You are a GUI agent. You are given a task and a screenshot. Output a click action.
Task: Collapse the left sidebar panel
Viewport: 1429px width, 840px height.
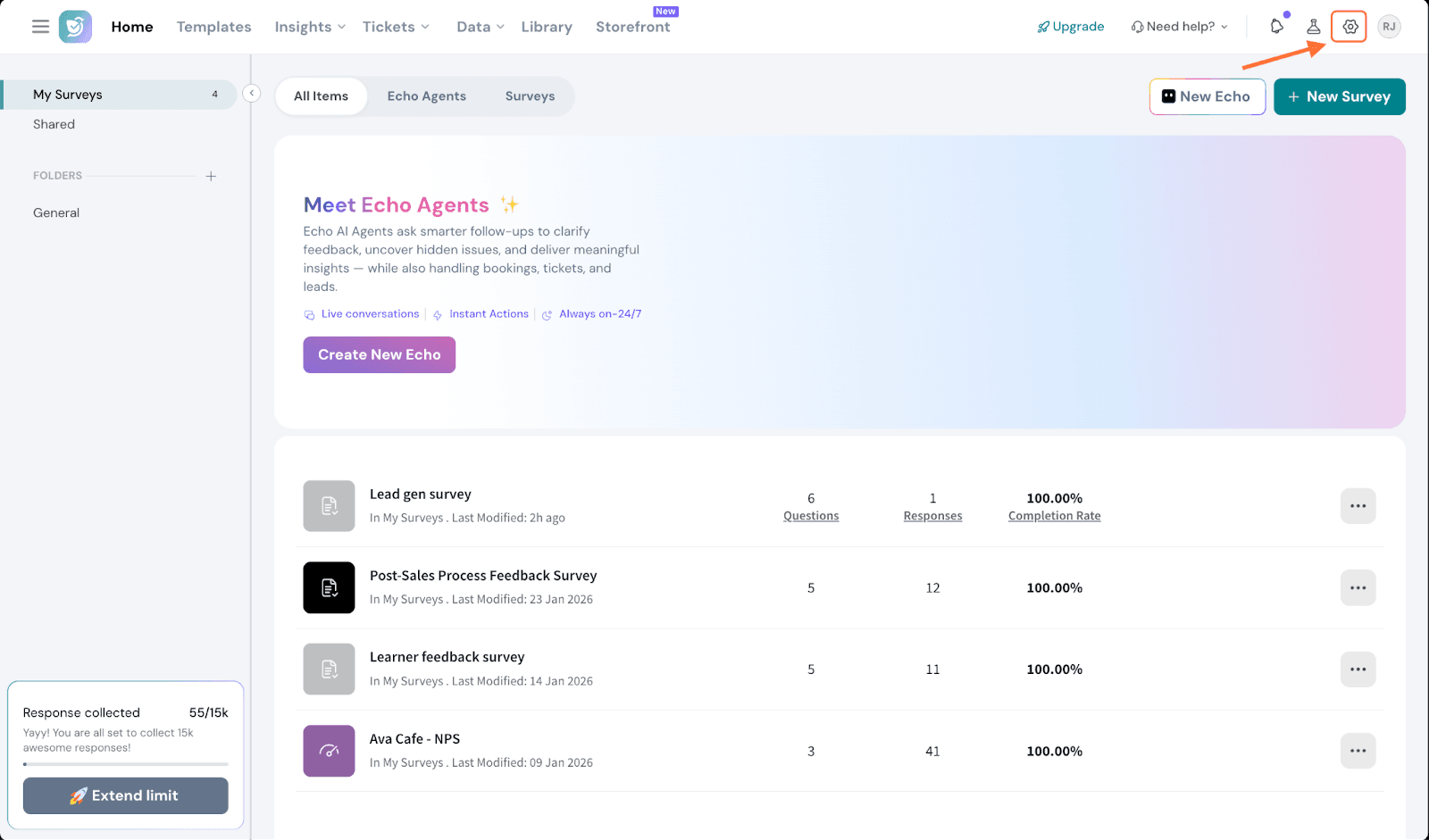(x=252, y=93)
